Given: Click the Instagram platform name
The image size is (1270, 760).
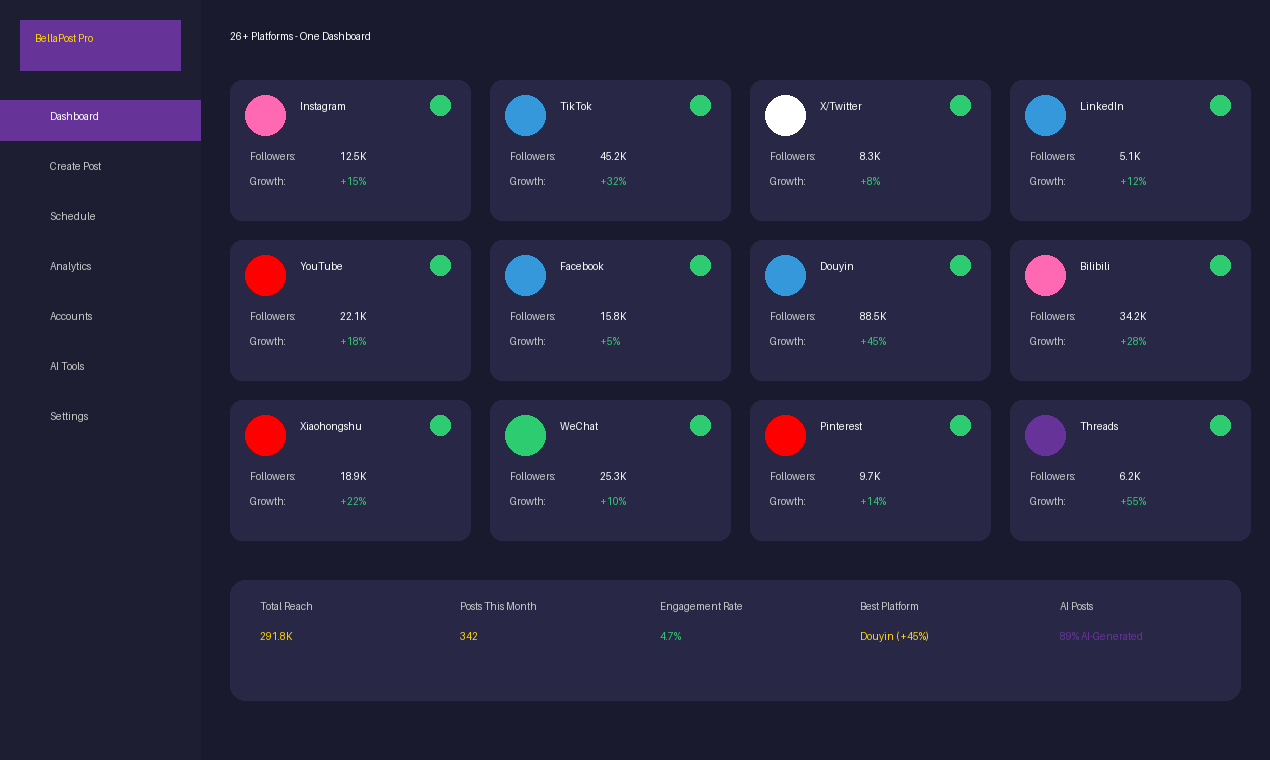Looking at the screenshot, I should pos(323,106).
